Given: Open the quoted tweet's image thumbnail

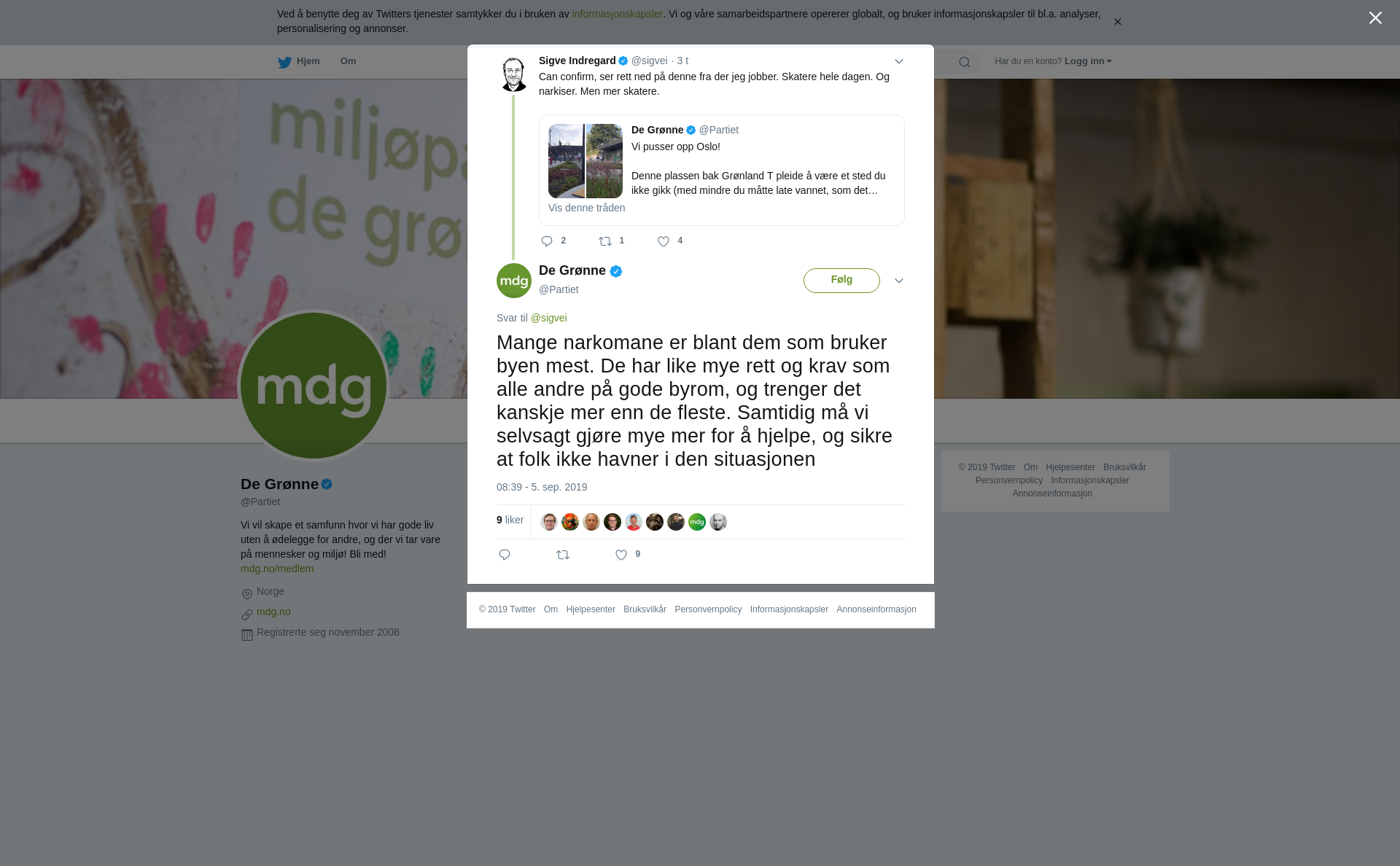Looking at the screenshot, I should click(586, 161).
